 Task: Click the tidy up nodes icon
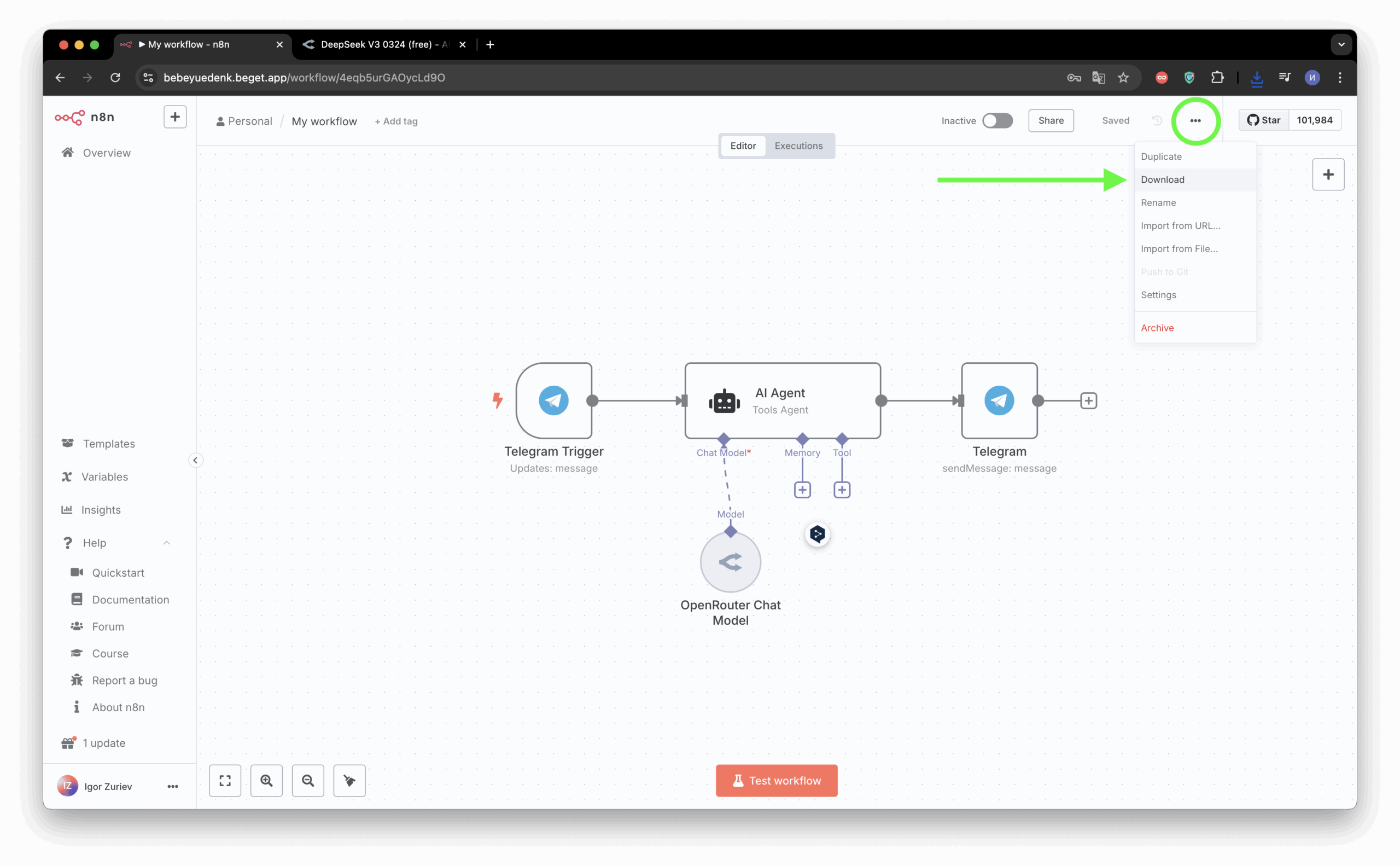[x=349, y=780]
